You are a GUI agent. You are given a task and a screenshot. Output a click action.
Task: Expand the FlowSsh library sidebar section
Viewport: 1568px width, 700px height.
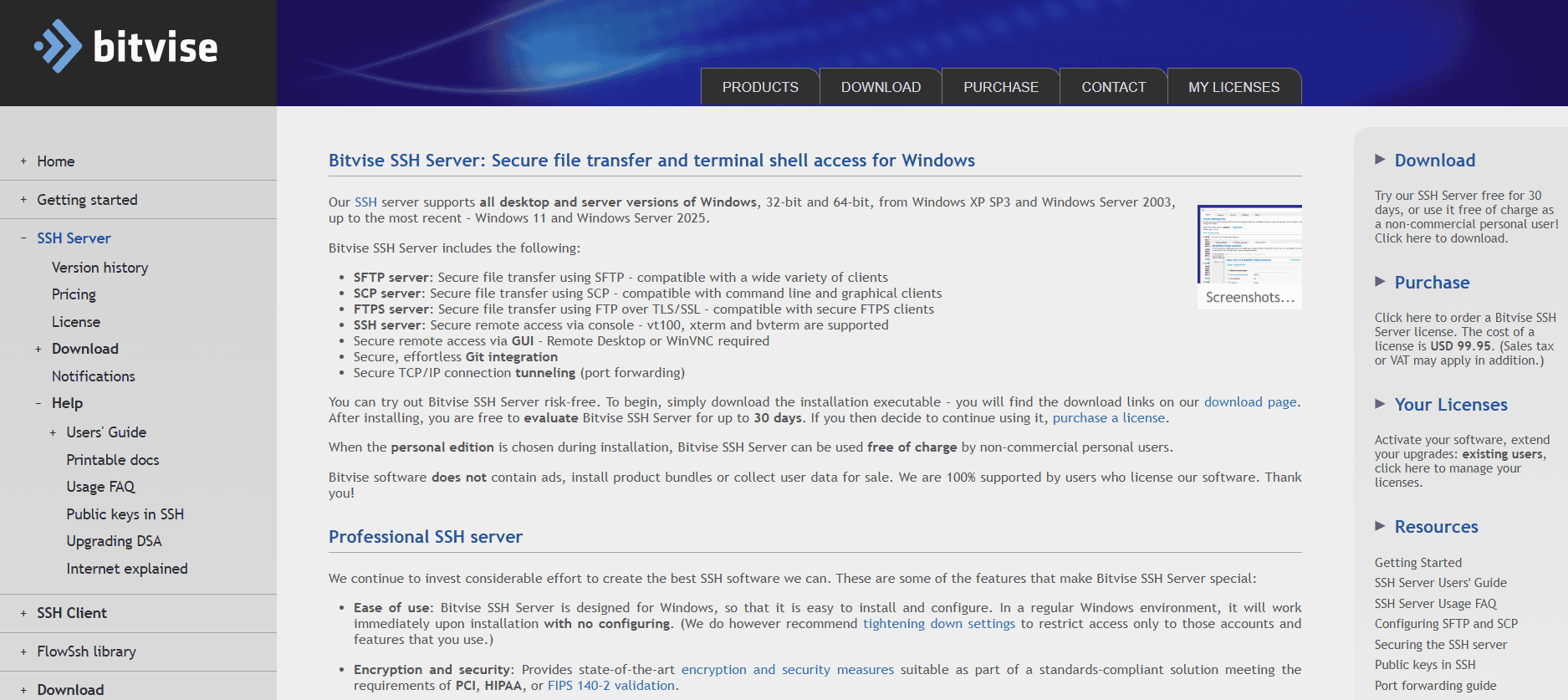click(x=23, y=651)
